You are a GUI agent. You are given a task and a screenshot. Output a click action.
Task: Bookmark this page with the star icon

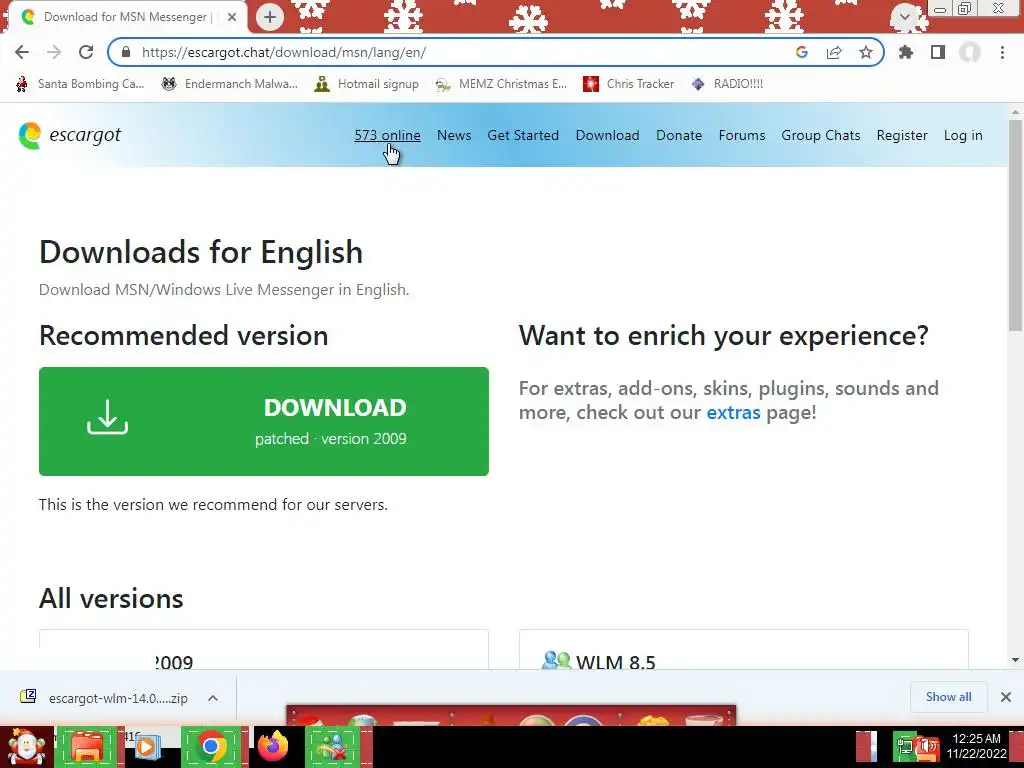tap(866, 52)
